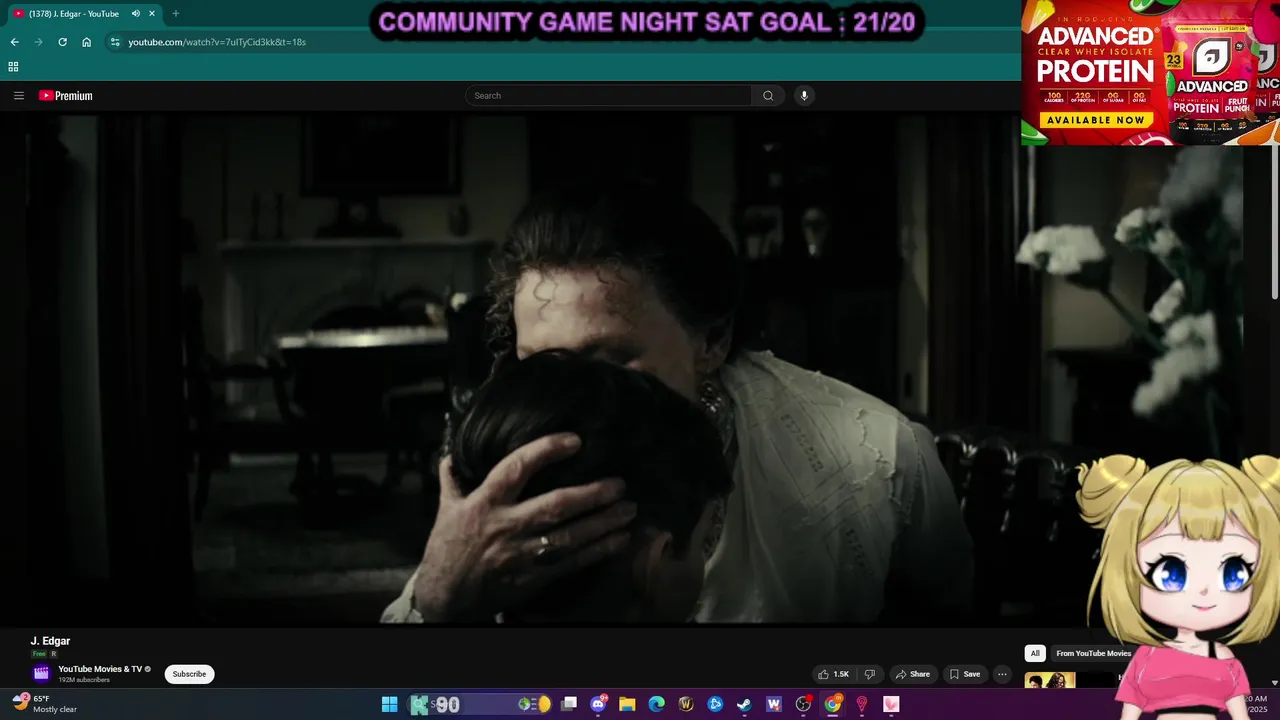
Task: Subscribe to YouTube Movies & TV
Action: (x=189, y=674)
